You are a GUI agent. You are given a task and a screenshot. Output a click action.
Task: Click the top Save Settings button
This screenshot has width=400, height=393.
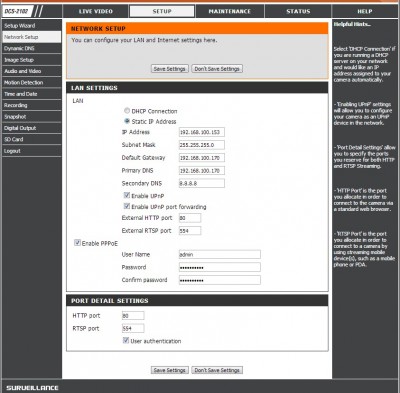pyautogui.click(x=170, y=69)
